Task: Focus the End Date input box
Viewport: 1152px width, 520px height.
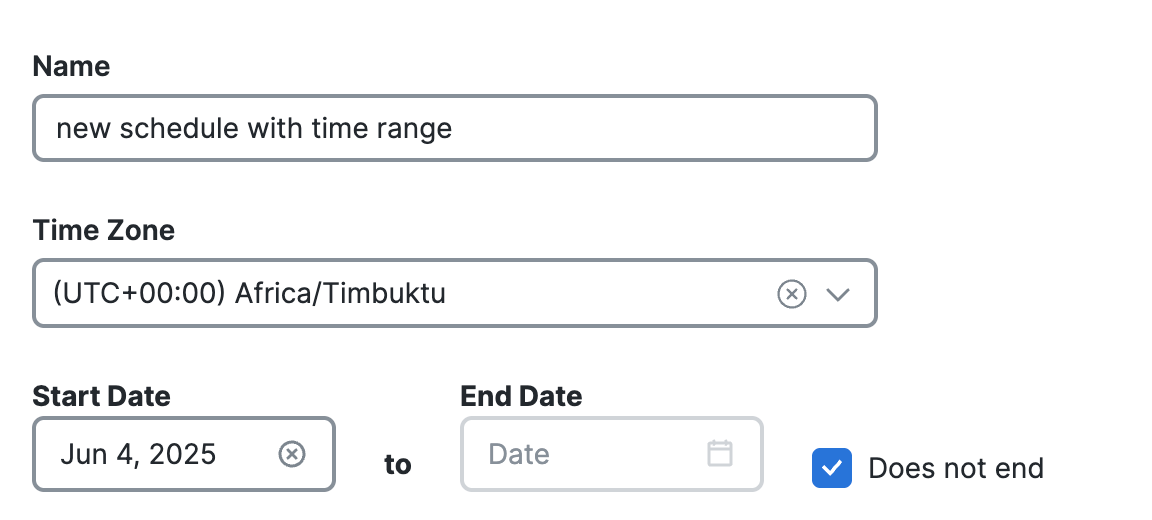Action: coord(611,454)
